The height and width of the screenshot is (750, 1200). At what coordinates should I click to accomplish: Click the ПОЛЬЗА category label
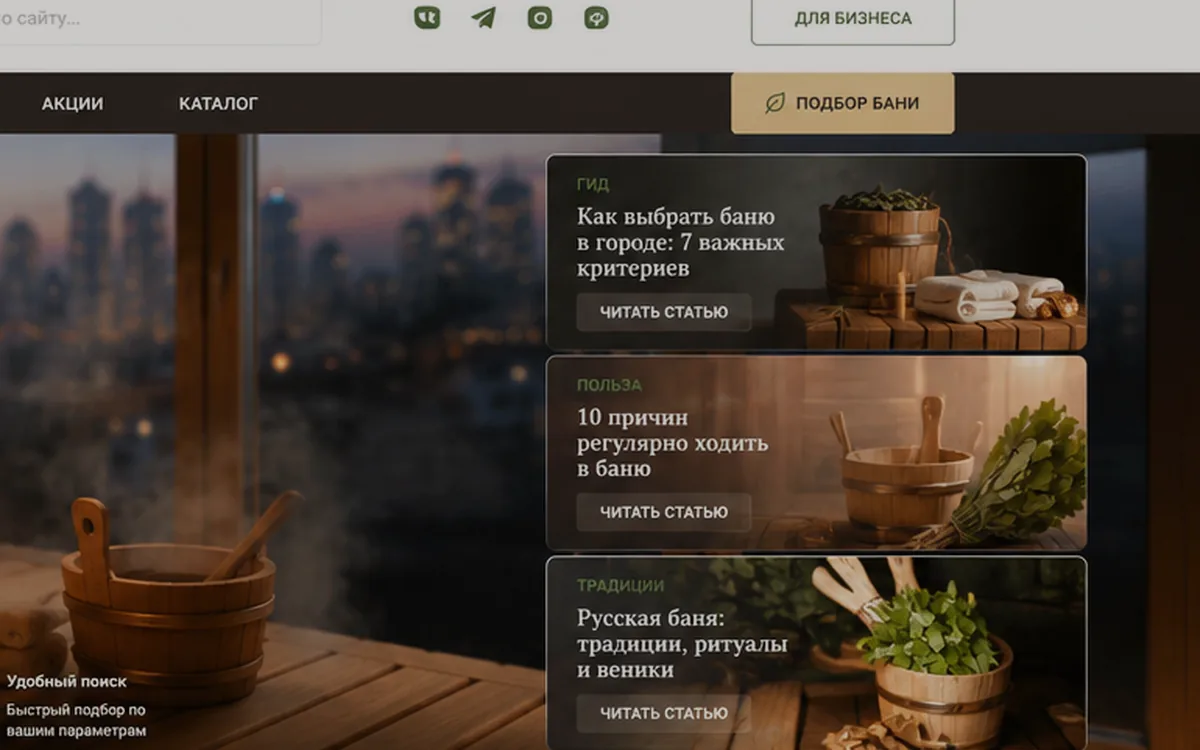coord(609,385)
